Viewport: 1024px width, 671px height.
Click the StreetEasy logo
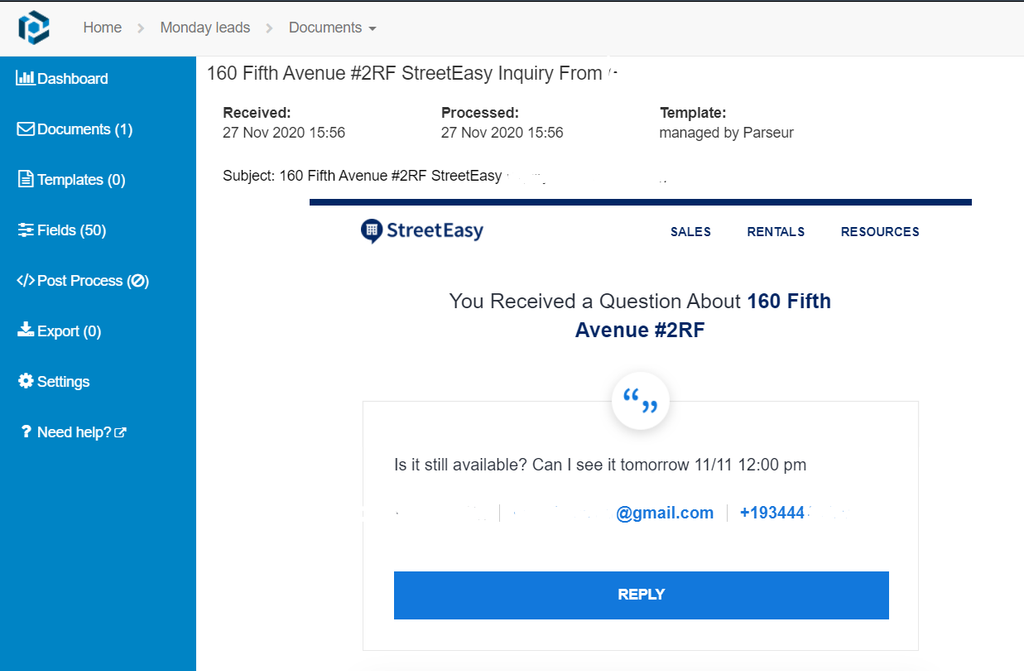[x=422, y=231]
